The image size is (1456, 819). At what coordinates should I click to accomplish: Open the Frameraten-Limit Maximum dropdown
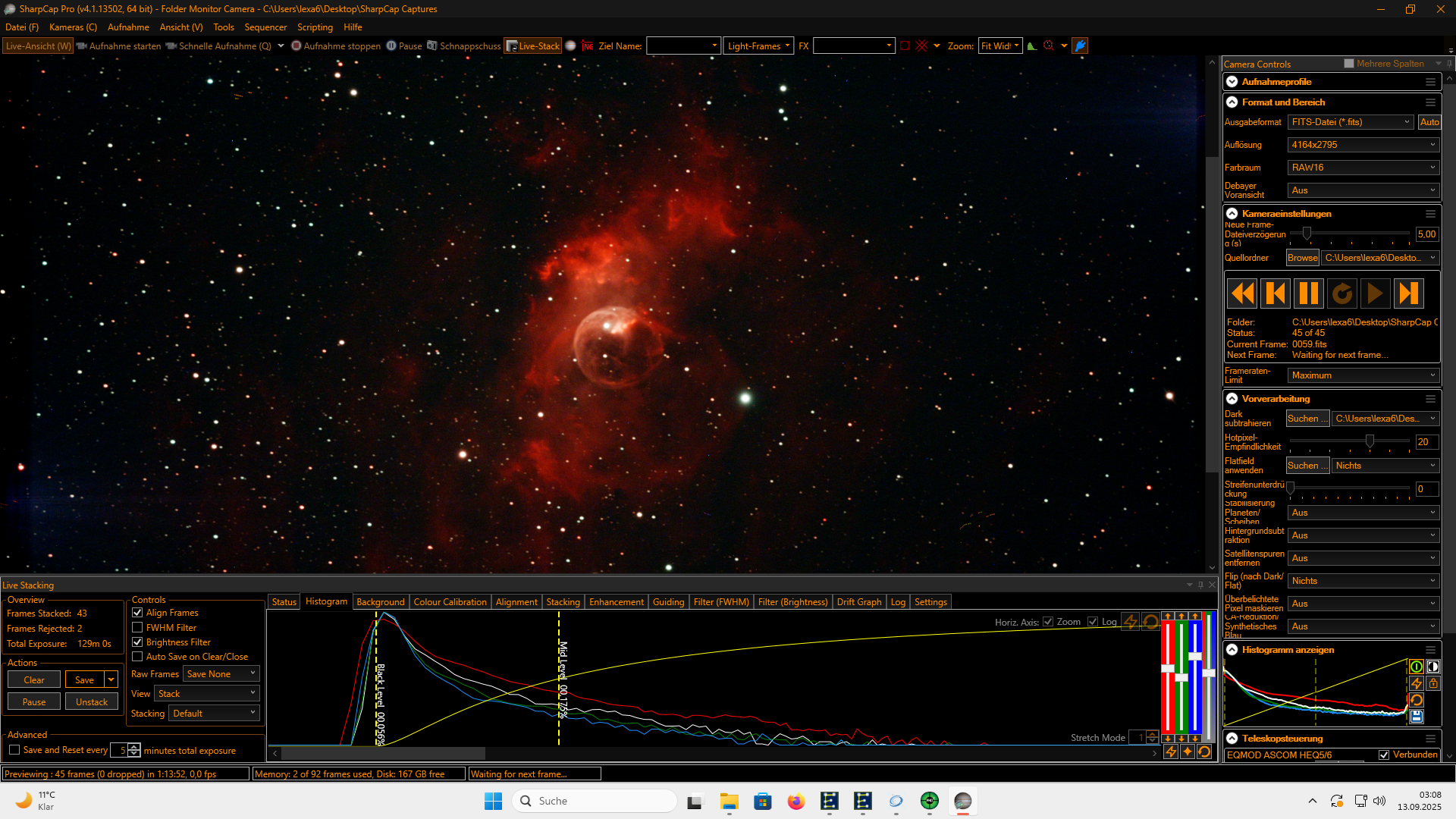[1363, 375]
